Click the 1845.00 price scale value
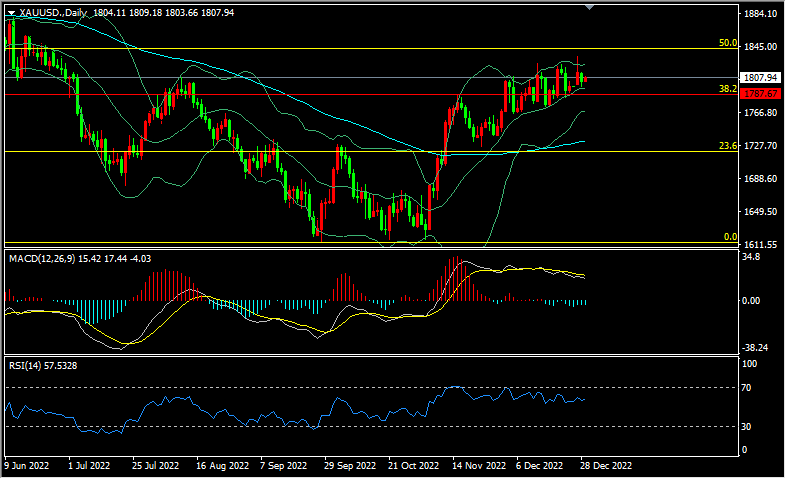The height and width of the screenshot is (479, 786). [x=761, y=46]
